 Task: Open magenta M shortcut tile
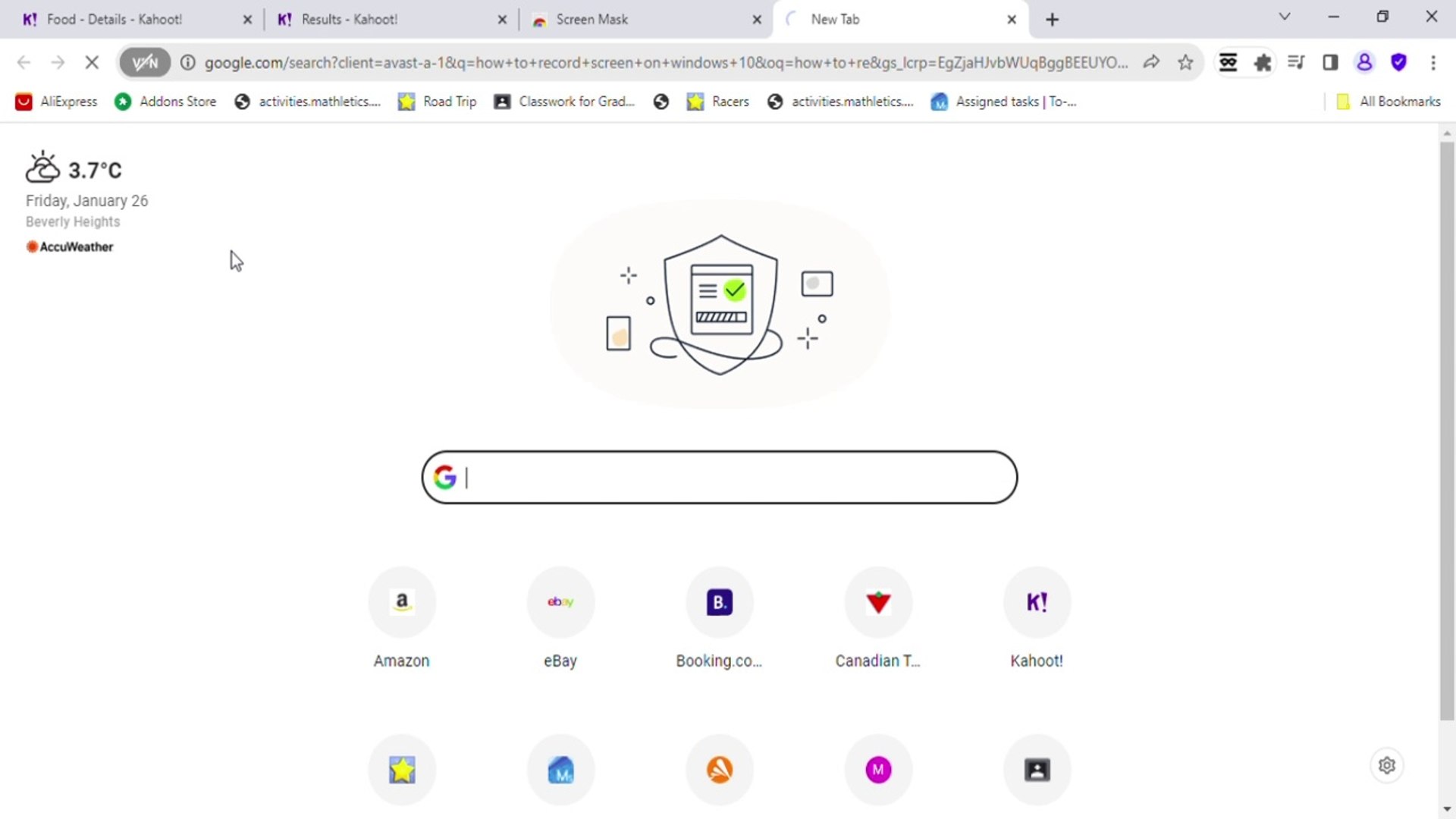878,770
